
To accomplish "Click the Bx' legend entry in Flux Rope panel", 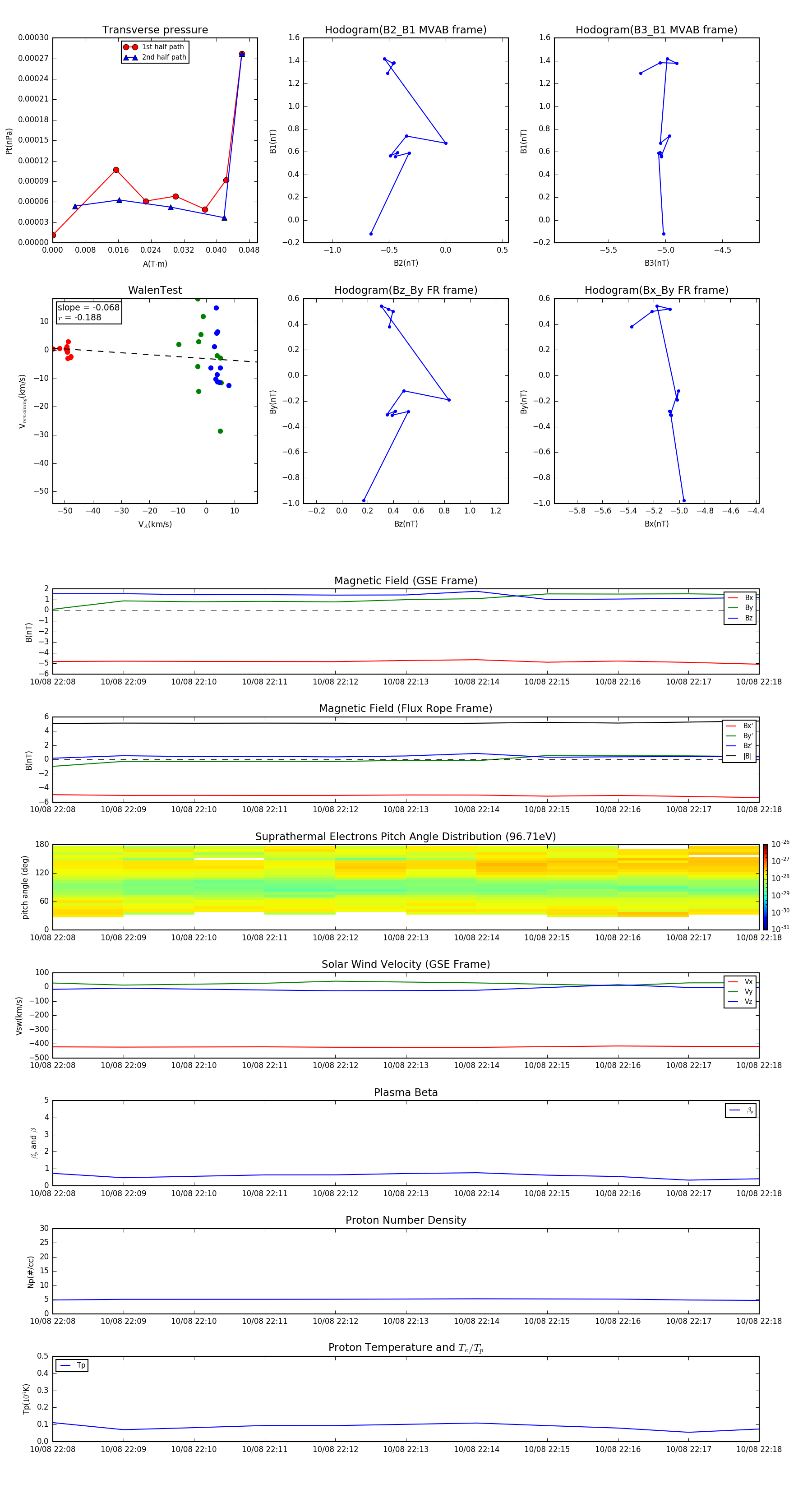I will click(739, 726).
